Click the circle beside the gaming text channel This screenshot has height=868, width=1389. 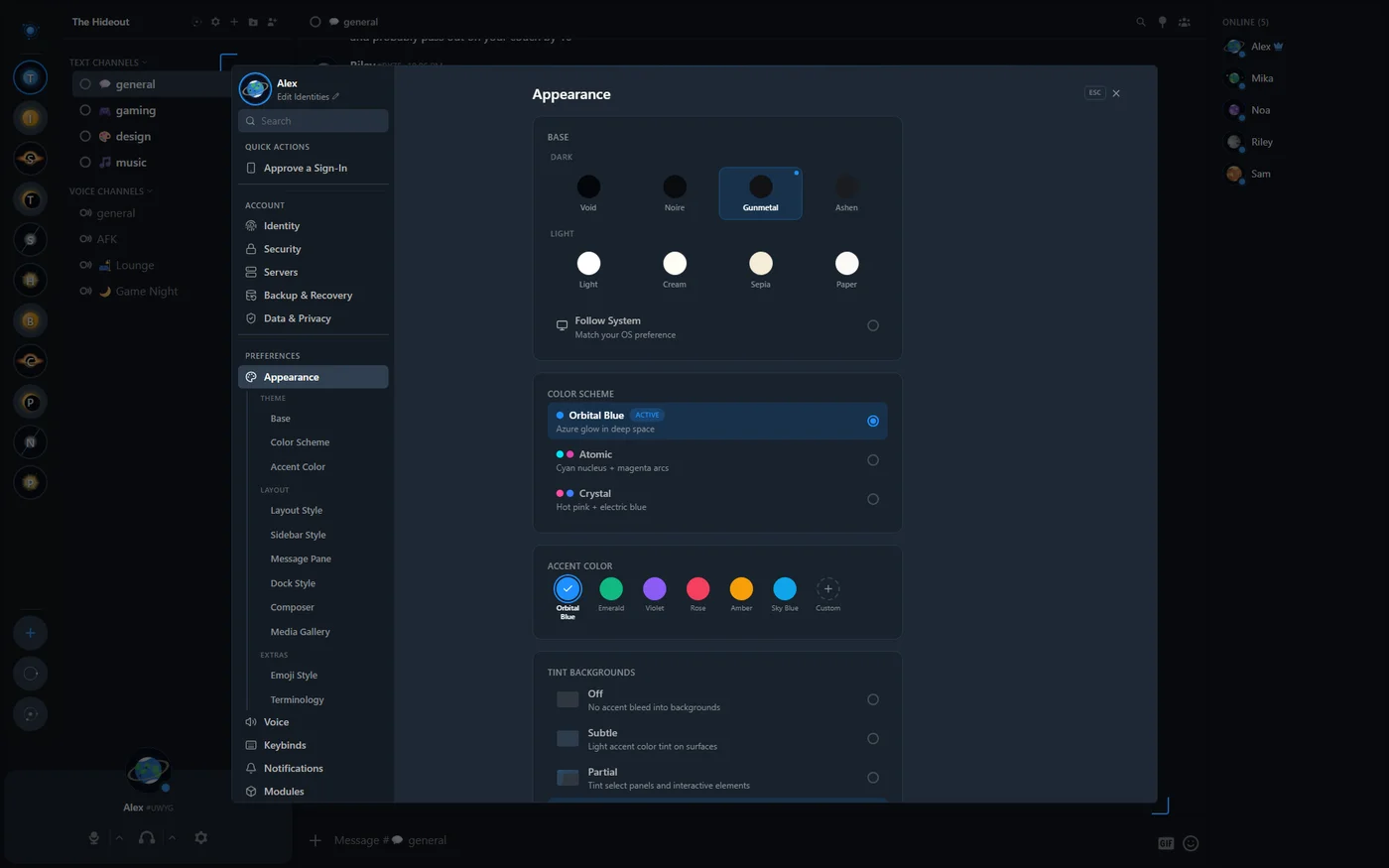tap(85, 110)
